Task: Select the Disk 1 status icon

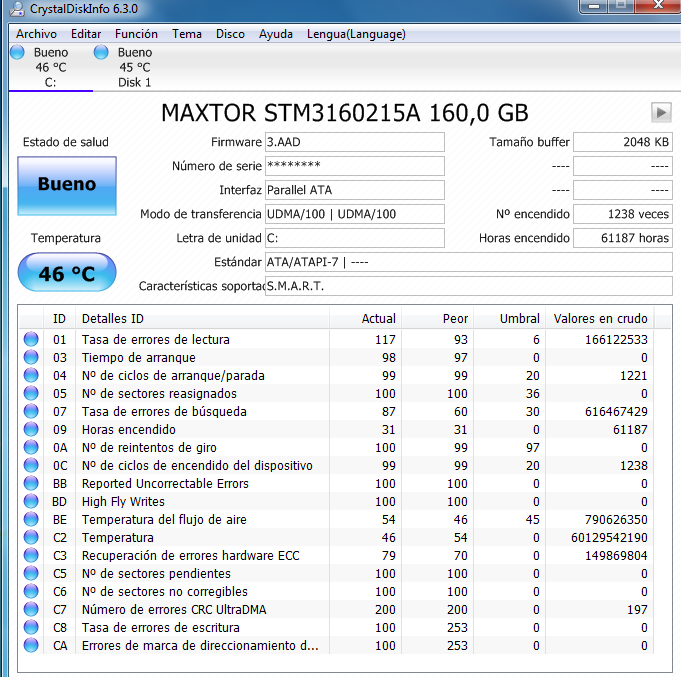Action: coord(101,52)
